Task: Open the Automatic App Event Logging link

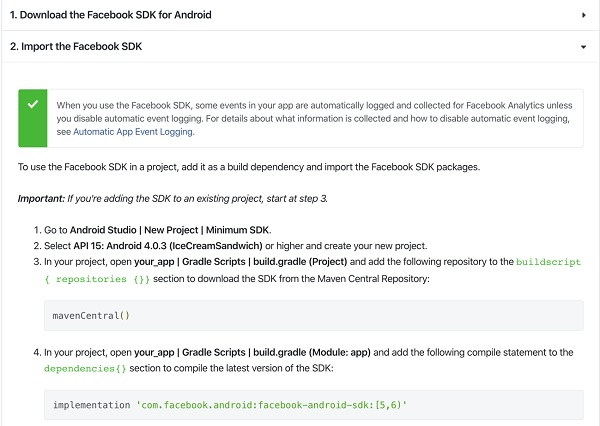Action: click(134, 131)
